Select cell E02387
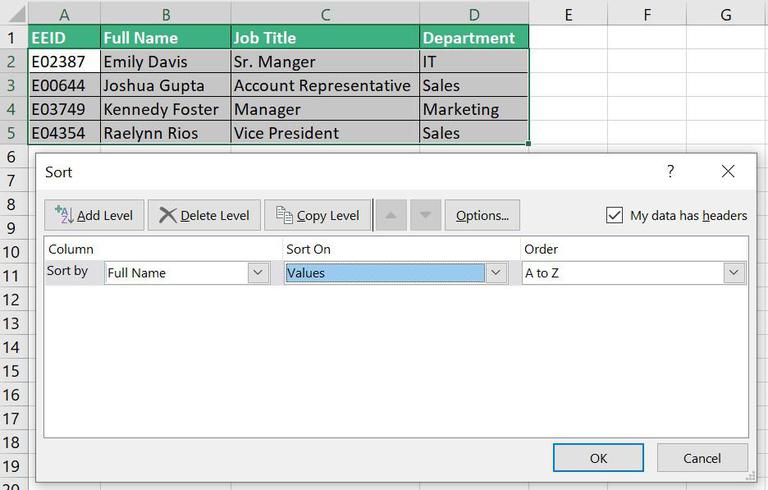Viewport: 768px width, 490px height. tap(64, 62)
